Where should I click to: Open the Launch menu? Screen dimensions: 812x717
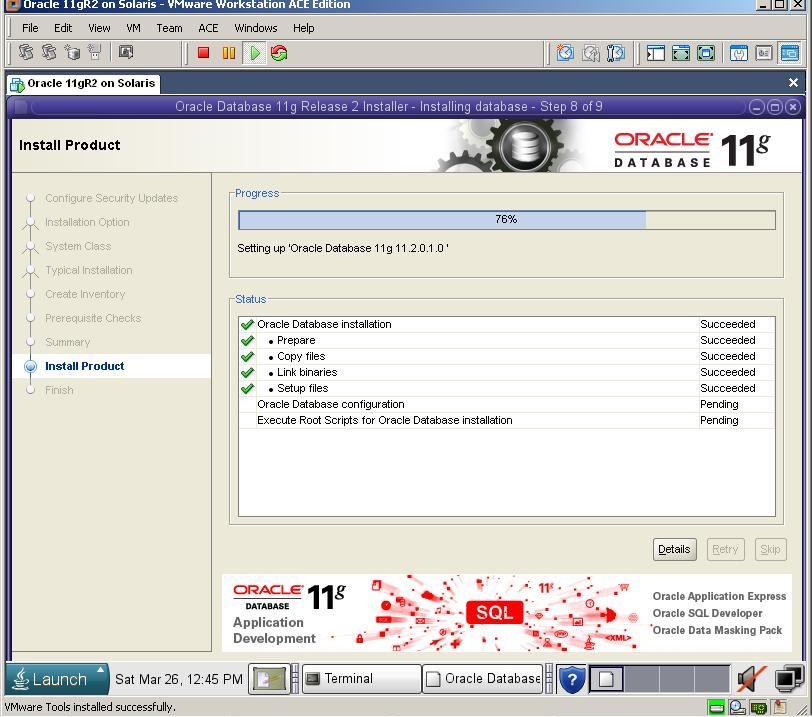[55, 679]
